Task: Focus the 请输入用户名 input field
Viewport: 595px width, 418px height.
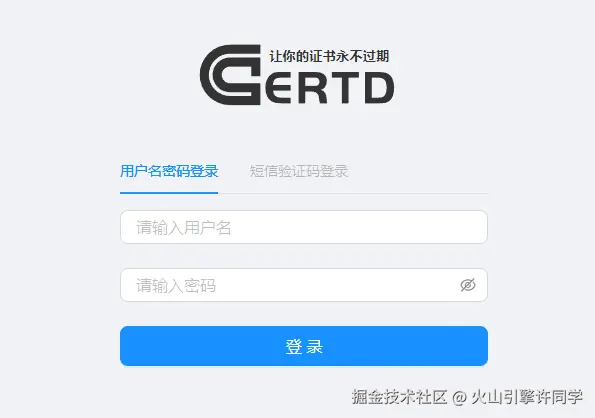Action: (x=304, y=227)
